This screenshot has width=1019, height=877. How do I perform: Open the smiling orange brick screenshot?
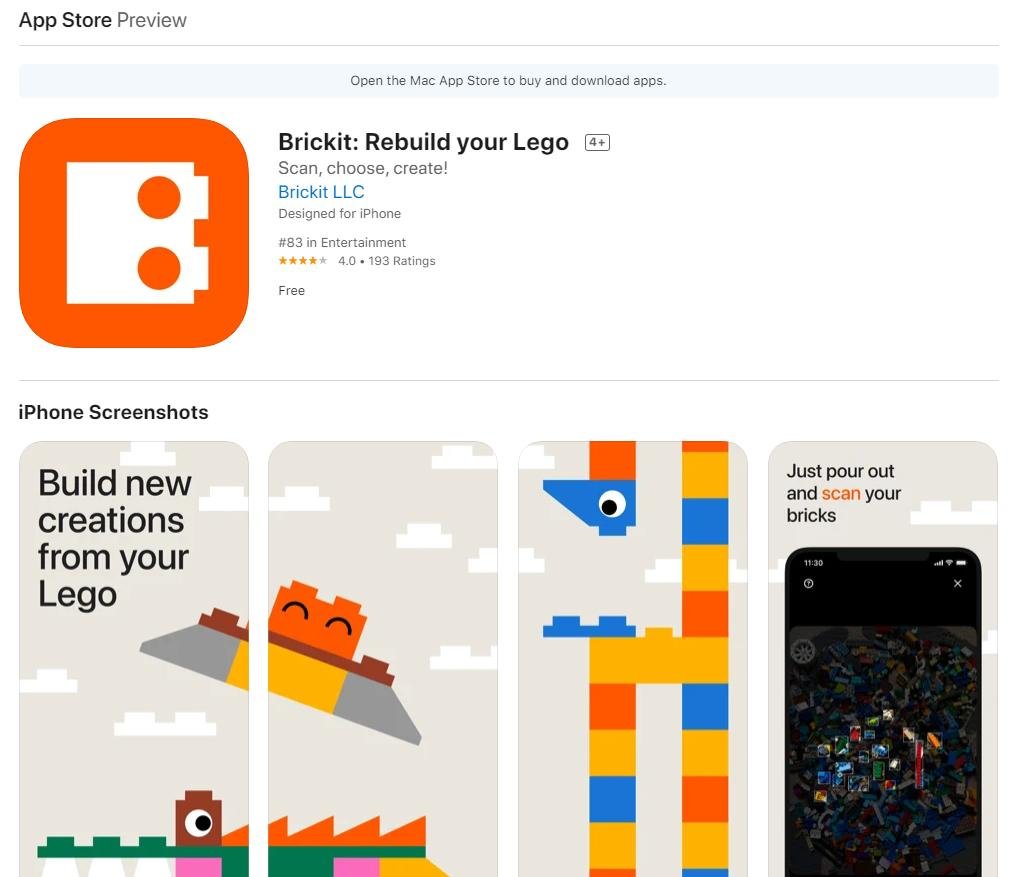coord(383,659)
